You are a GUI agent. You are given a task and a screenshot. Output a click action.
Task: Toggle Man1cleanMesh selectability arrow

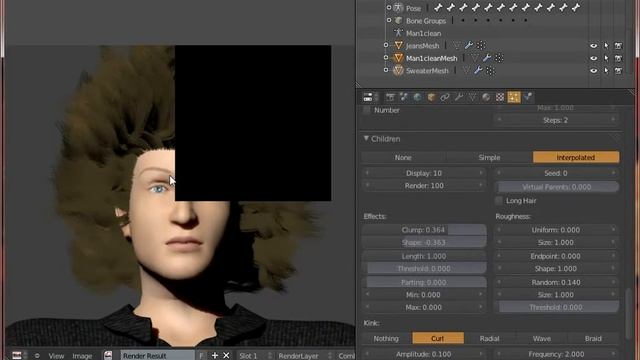pyautogui.click(x=606, y=58)
